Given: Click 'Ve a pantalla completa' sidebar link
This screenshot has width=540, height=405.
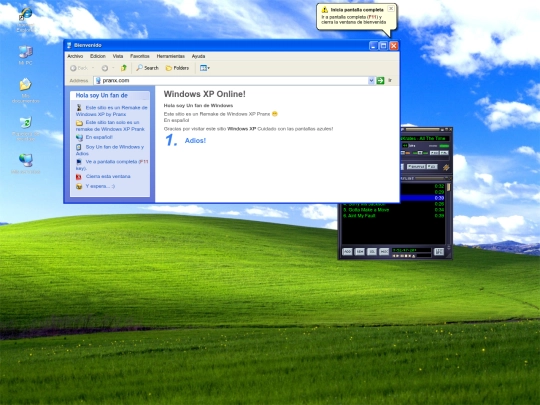Looking at the screenshot, I should click(112, 165).
